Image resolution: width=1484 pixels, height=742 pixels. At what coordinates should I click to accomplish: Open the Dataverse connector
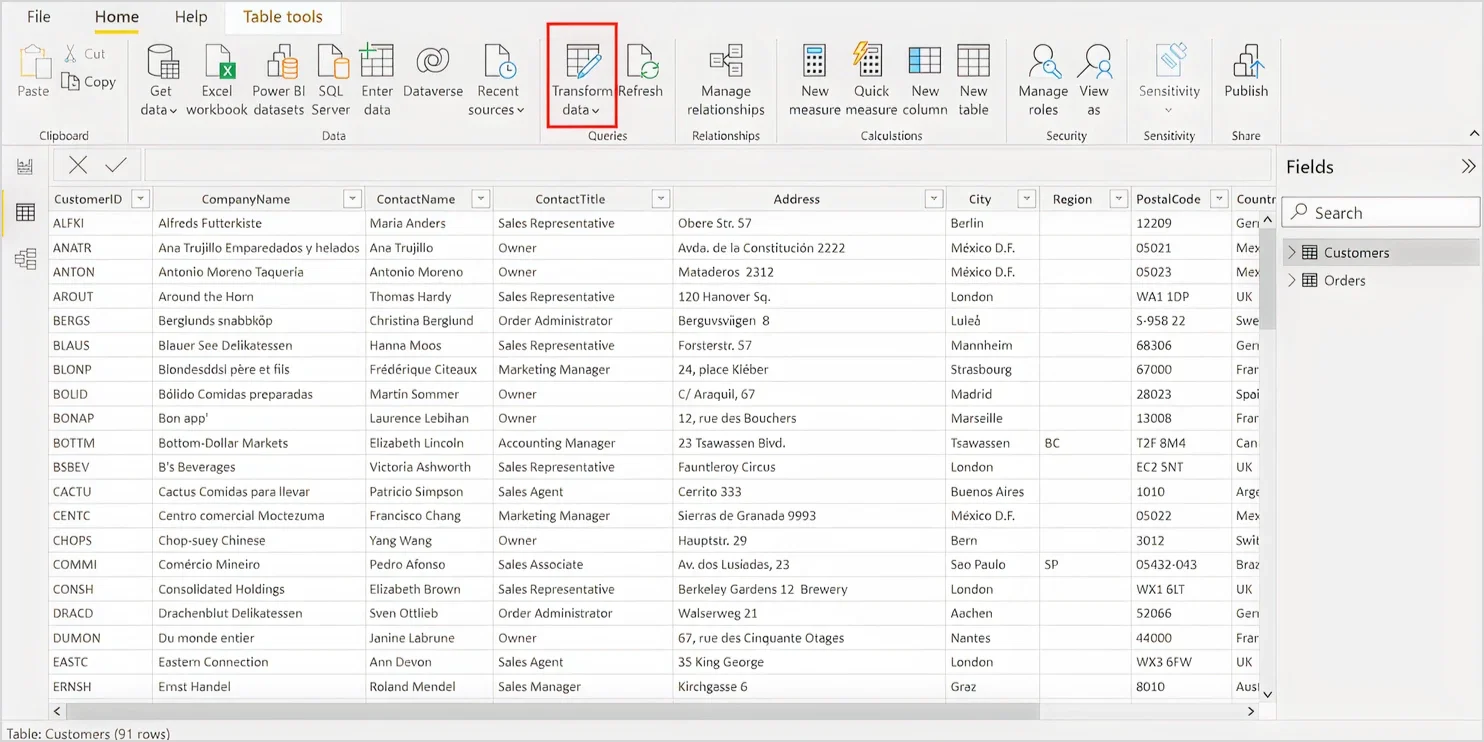pos(433,71)
